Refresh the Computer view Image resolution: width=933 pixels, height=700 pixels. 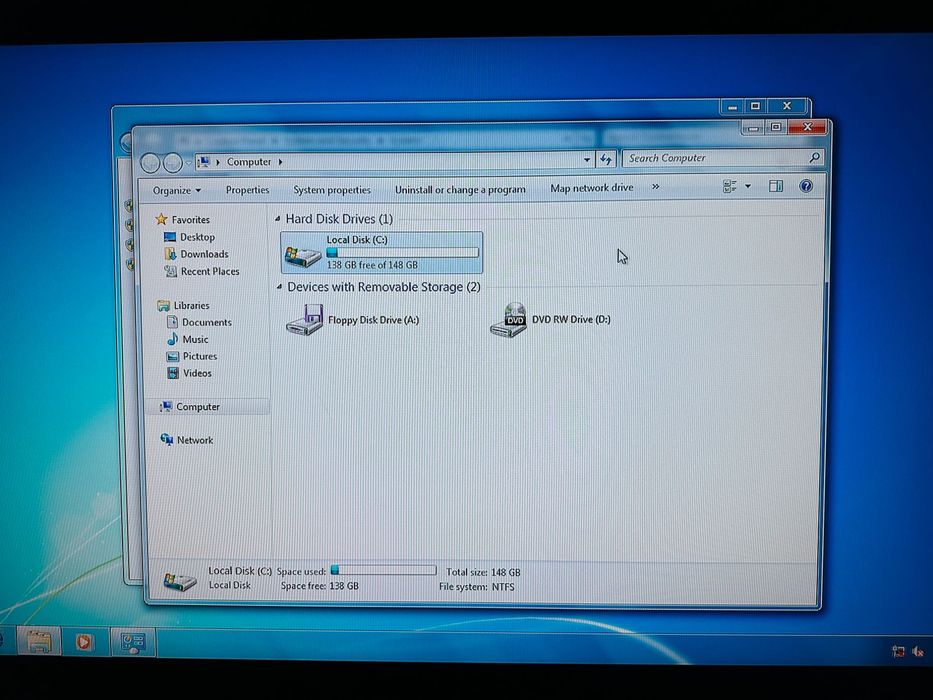[606, 159]
